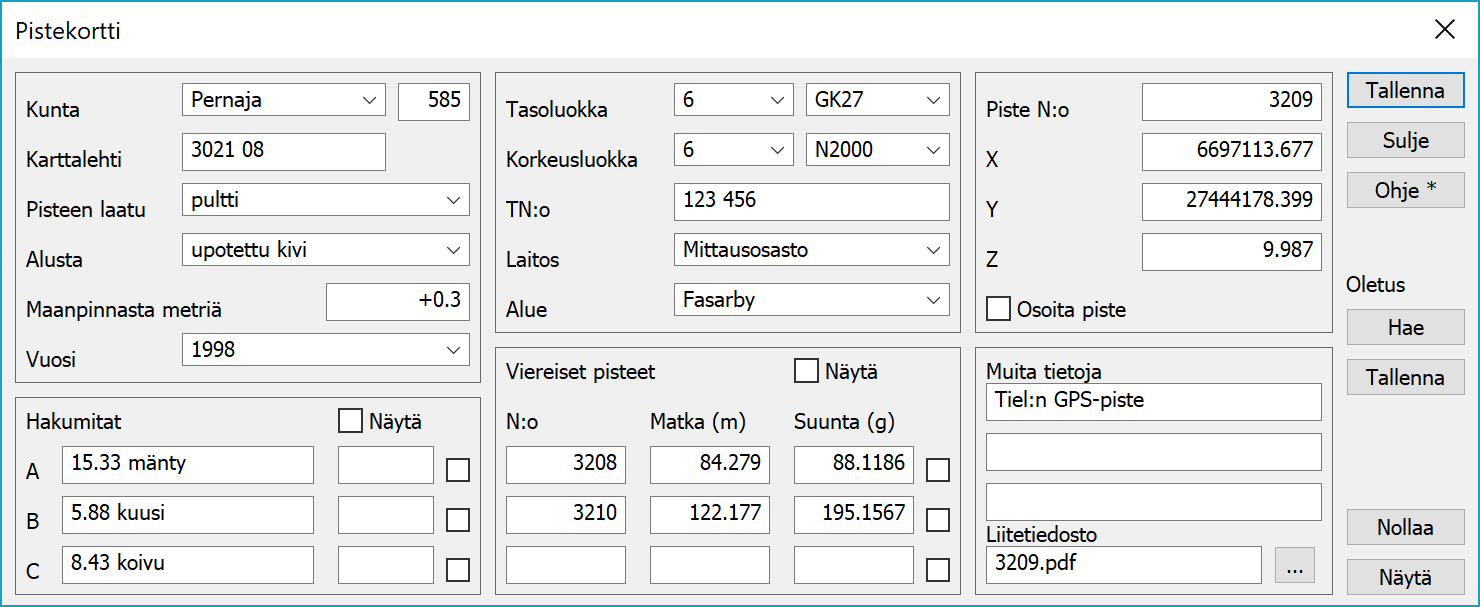Click the Piste N:o input field
This screenshot has height=607, width=1480.
point(1231,101)
